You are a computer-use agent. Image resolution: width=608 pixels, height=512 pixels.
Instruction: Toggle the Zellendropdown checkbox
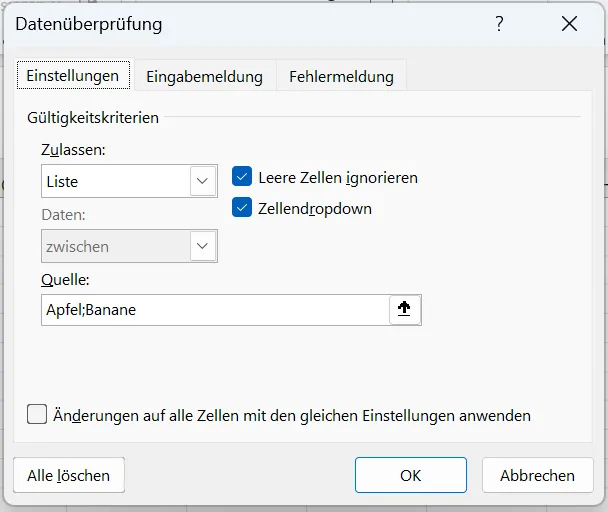tap(242, 208)
